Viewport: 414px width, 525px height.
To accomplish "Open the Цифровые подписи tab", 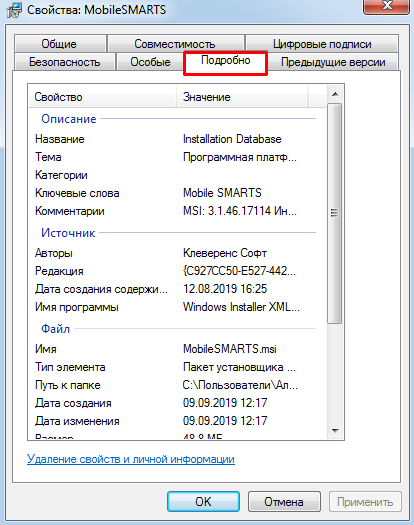I will pyautogui.click(x=322, y=44).
